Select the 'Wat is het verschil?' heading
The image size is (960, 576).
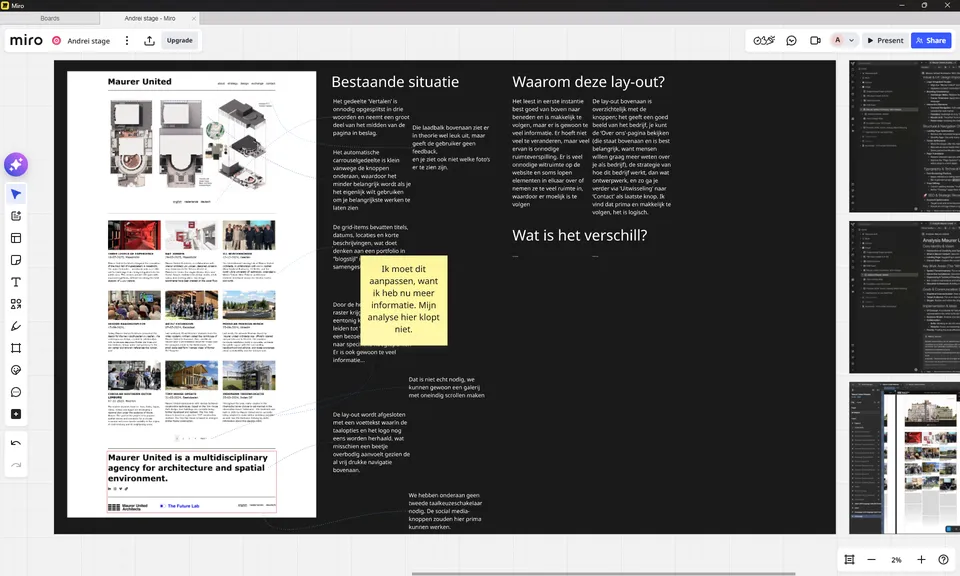click(579, 236)
